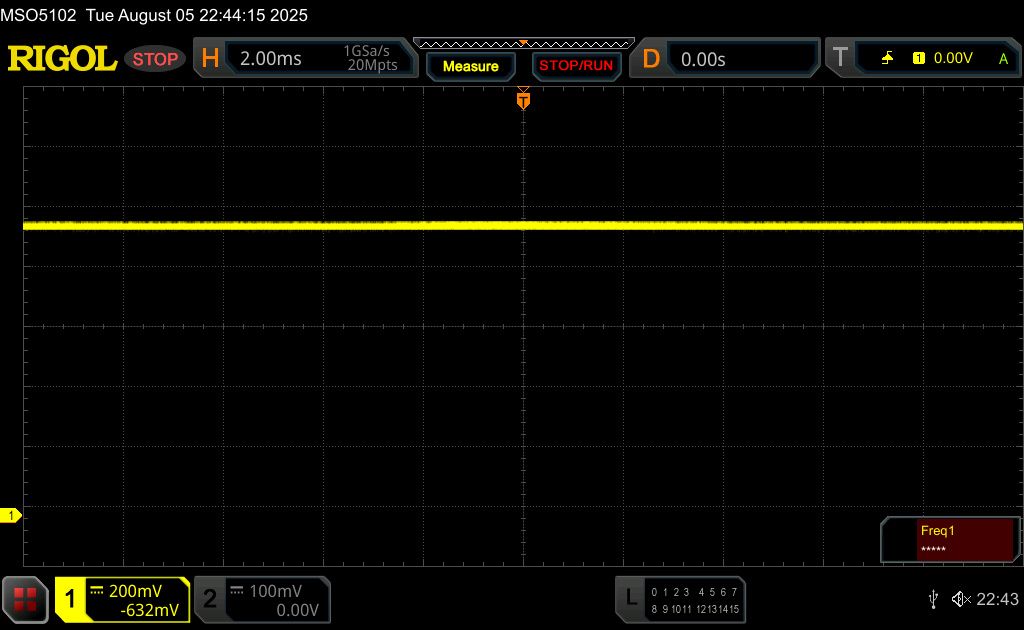This screenshot has width=1024, height=630.
Task: Click the red STOP status indicator
Action: (x=155, y=59)
